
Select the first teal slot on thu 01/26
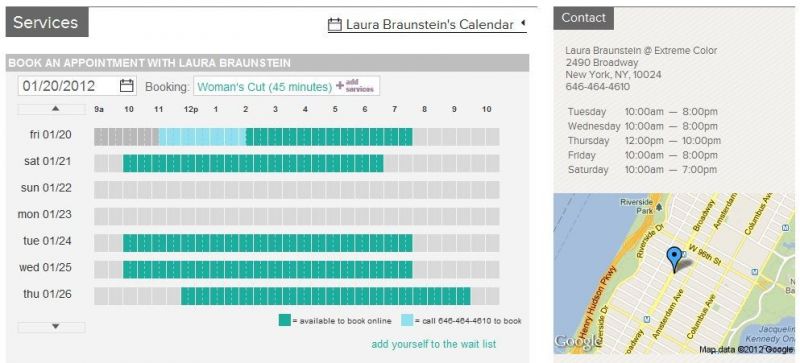click(x=188, y=296)
